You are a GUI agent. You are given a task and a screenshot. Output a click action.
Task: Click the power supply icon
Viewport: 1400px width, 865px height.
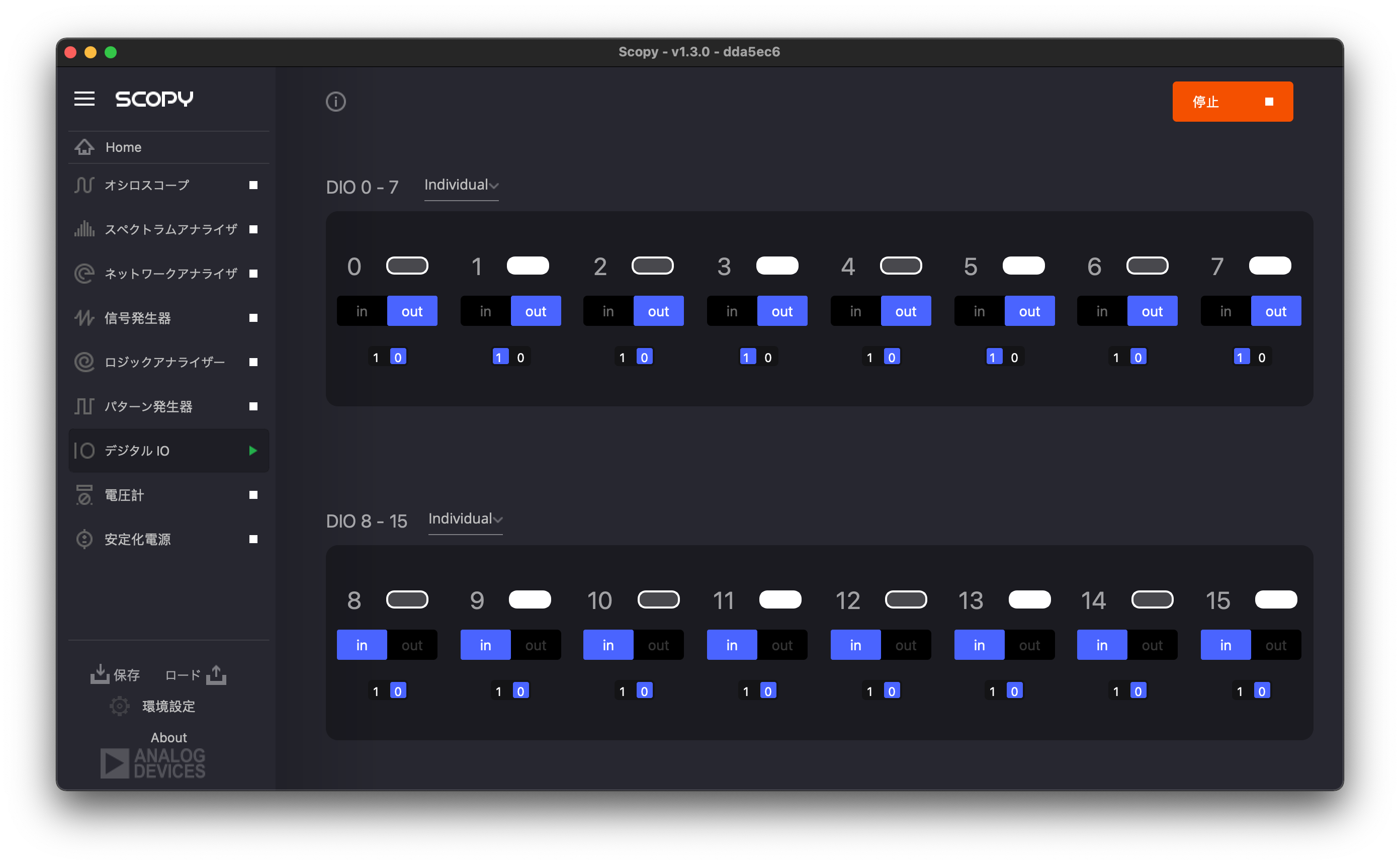pyautogui.click(x=84, y=539)
